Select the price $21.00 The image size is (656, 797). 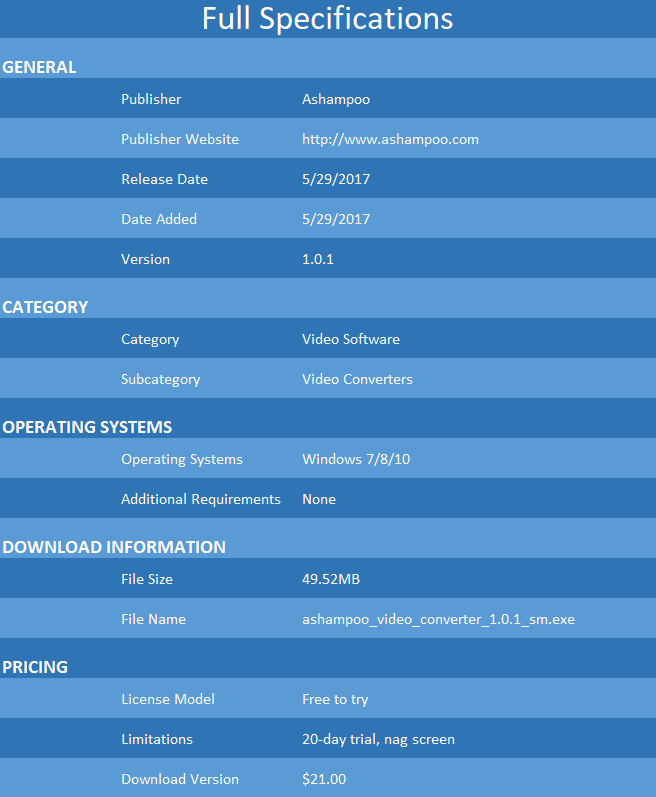point(324,779)
